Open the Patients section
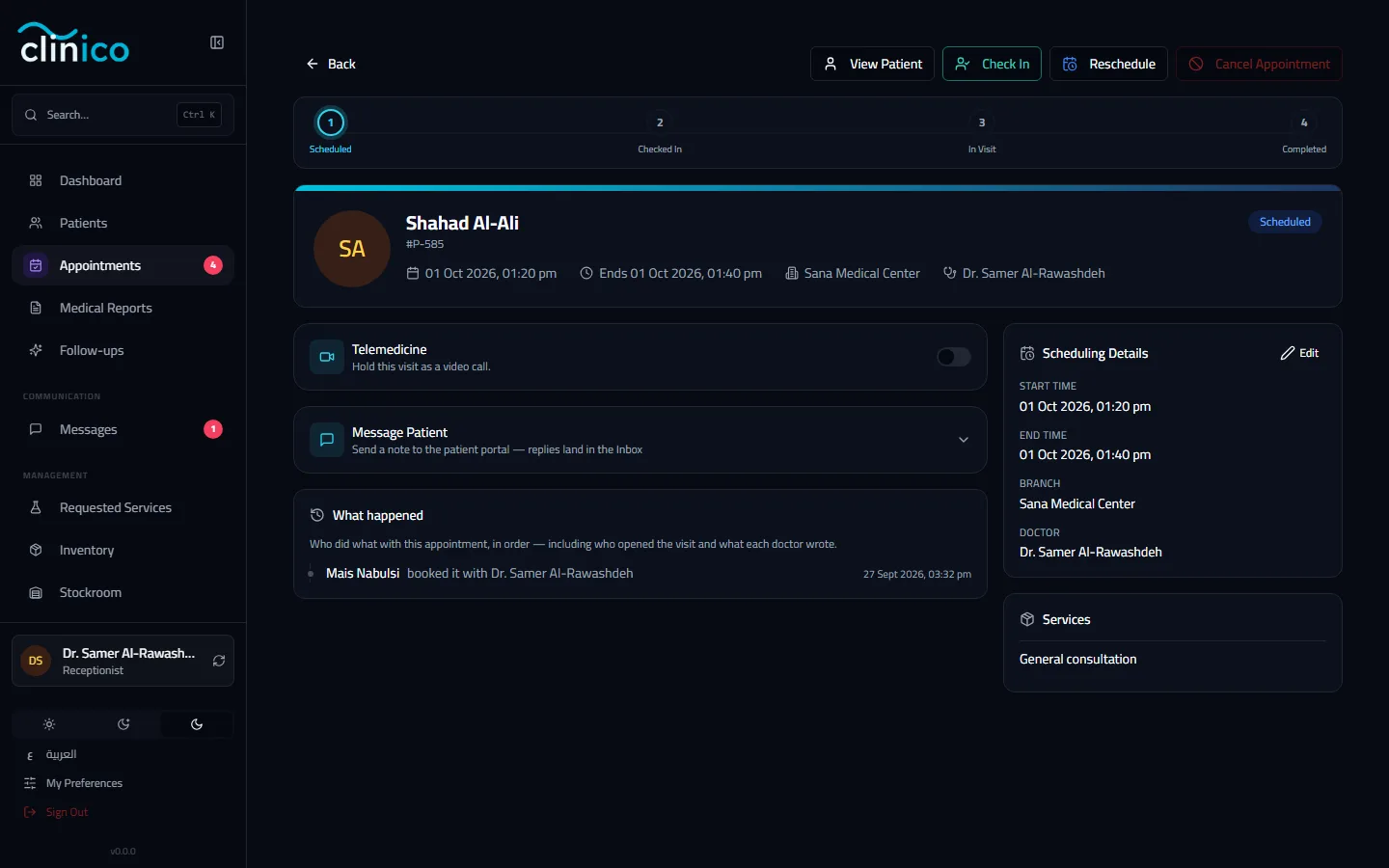Viewport: 1389px width, 868px height. click(123, 223)
